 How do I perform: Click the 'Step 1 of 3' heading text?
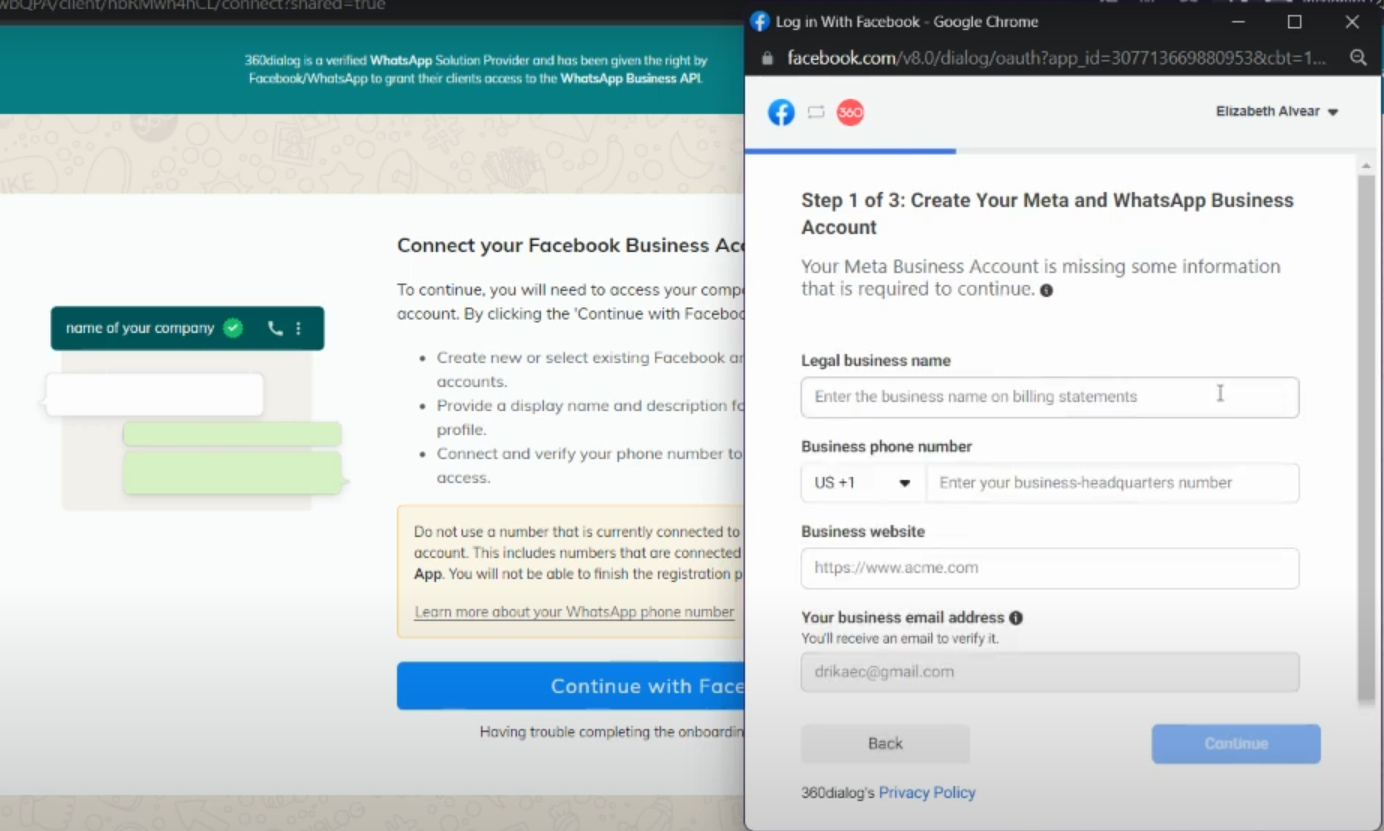pos(1047,214)
